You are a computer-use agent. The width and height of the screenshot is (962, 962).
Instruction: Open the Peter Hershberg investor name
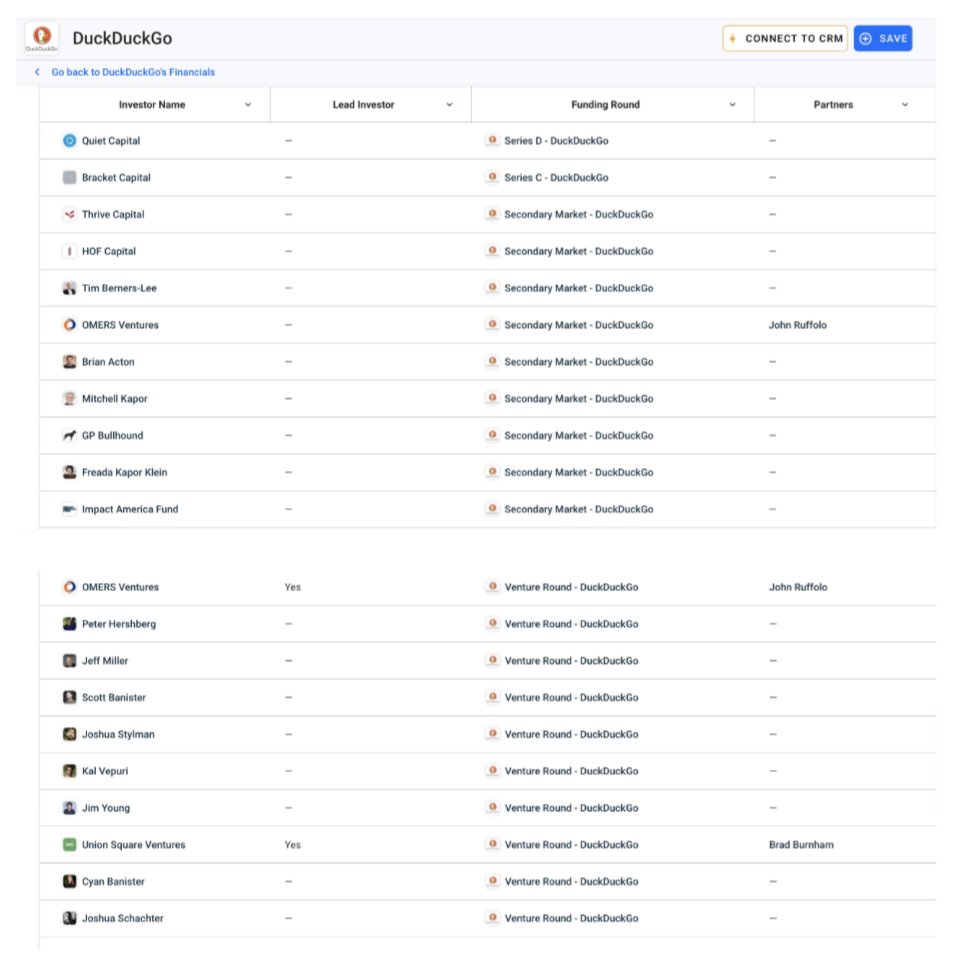(119, 623)
